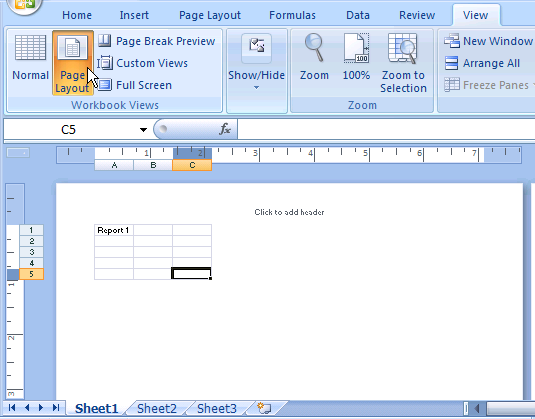The image size is (535, 419).
Task: Click next sheet navigation arrow
Action: (41, 407)
